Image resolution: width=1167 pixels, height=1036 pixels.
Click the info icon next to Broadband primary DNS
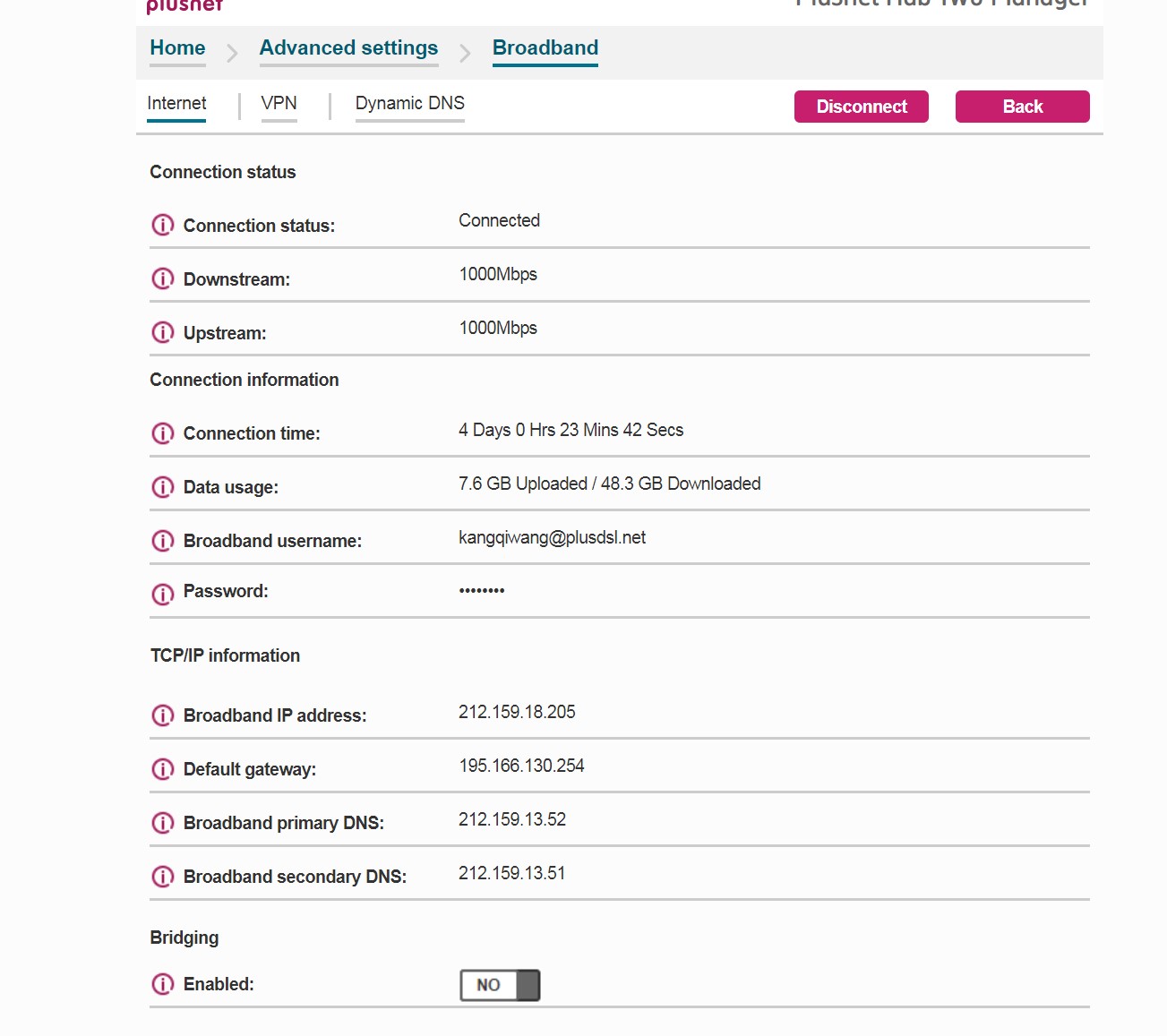coord(163,823)
